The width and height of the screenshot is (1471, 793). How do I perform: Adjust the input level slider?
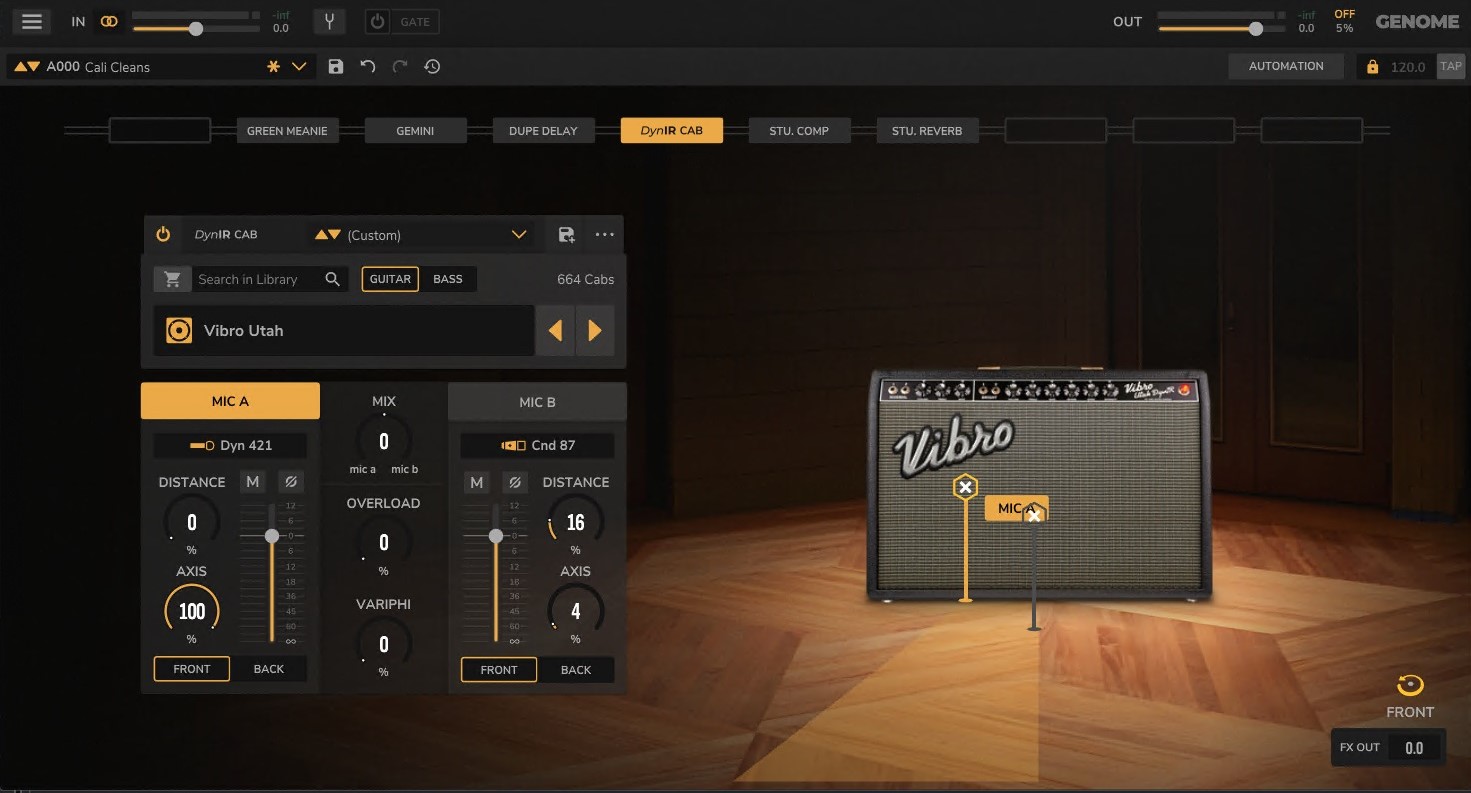(196, 29)
